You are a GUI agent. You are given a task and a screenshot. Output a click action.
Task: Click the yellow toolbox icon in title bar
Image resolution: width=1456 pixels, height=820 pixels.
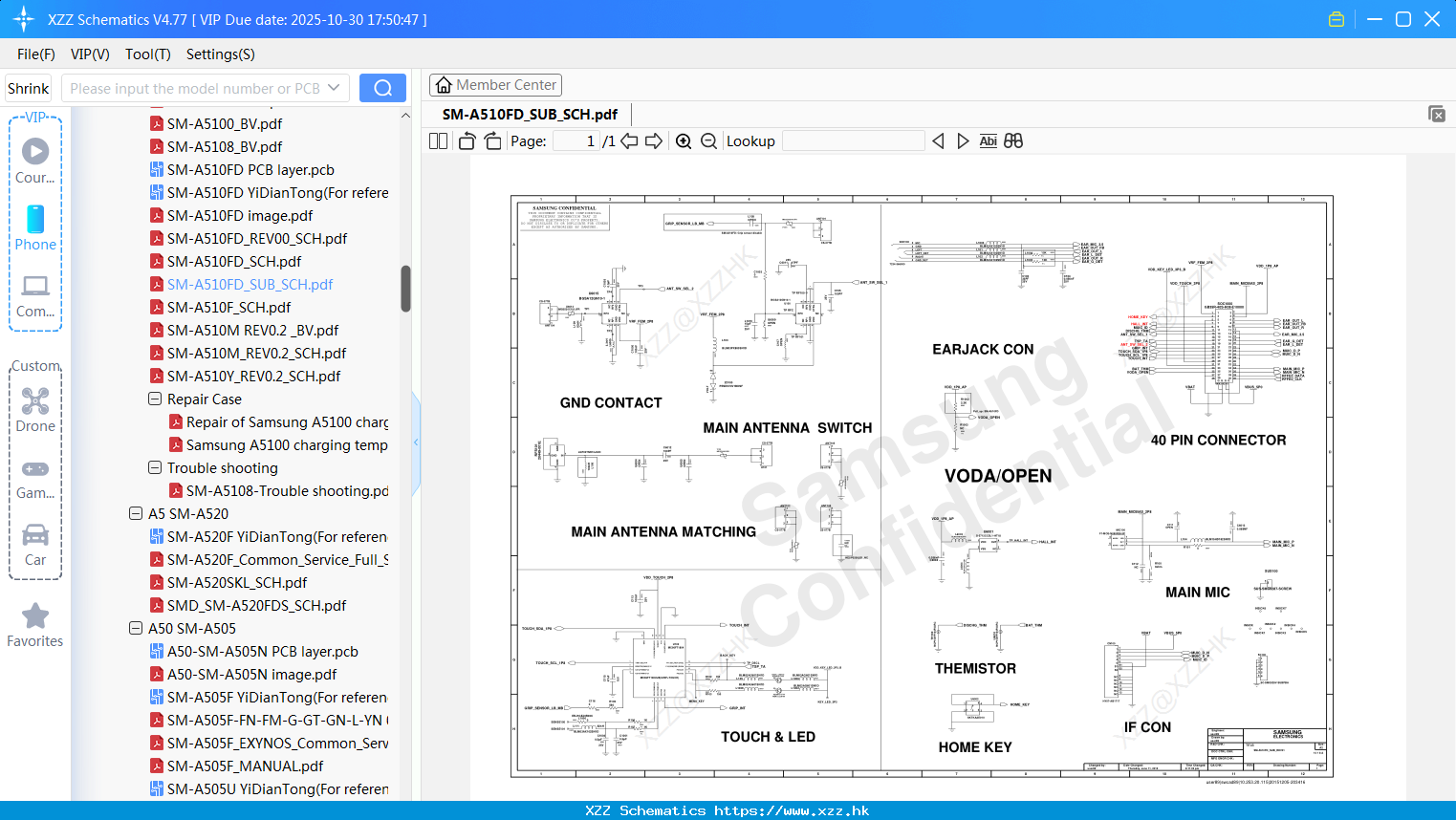(x=1336, y=19)
